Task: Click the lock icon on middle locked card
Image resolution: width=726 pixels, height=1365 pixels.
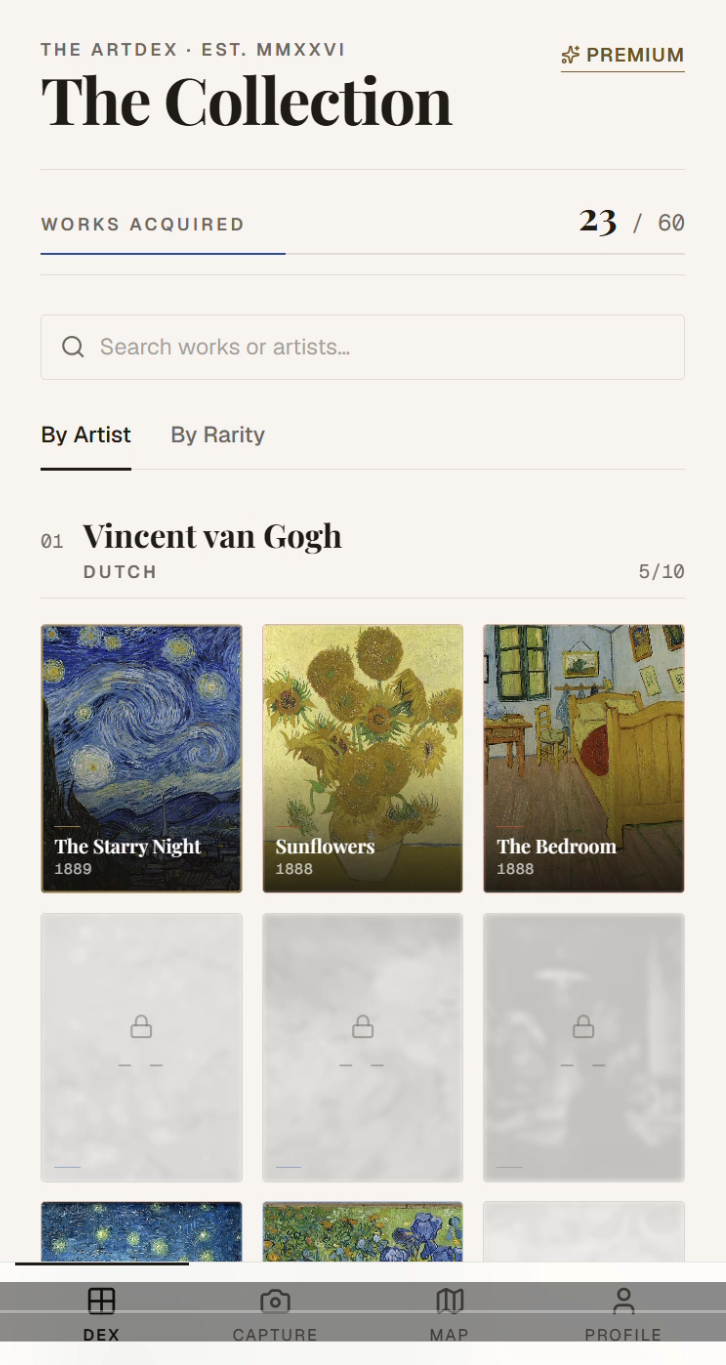Action: click(362, 1026)
